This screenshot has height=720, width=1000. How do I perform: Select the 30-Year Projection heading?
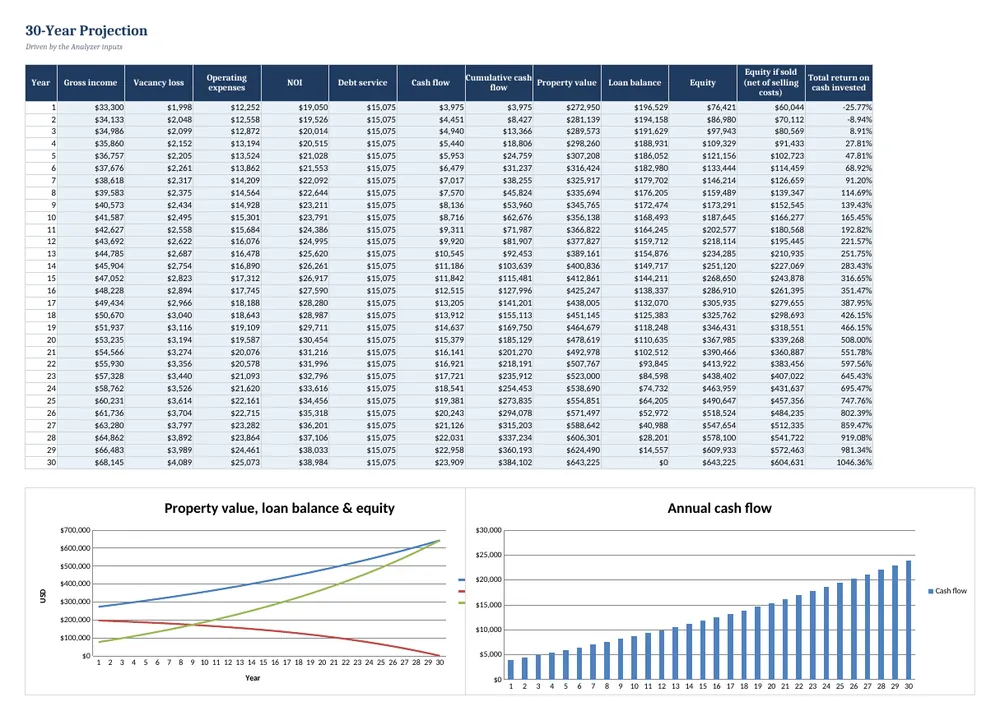coord(86,31)
